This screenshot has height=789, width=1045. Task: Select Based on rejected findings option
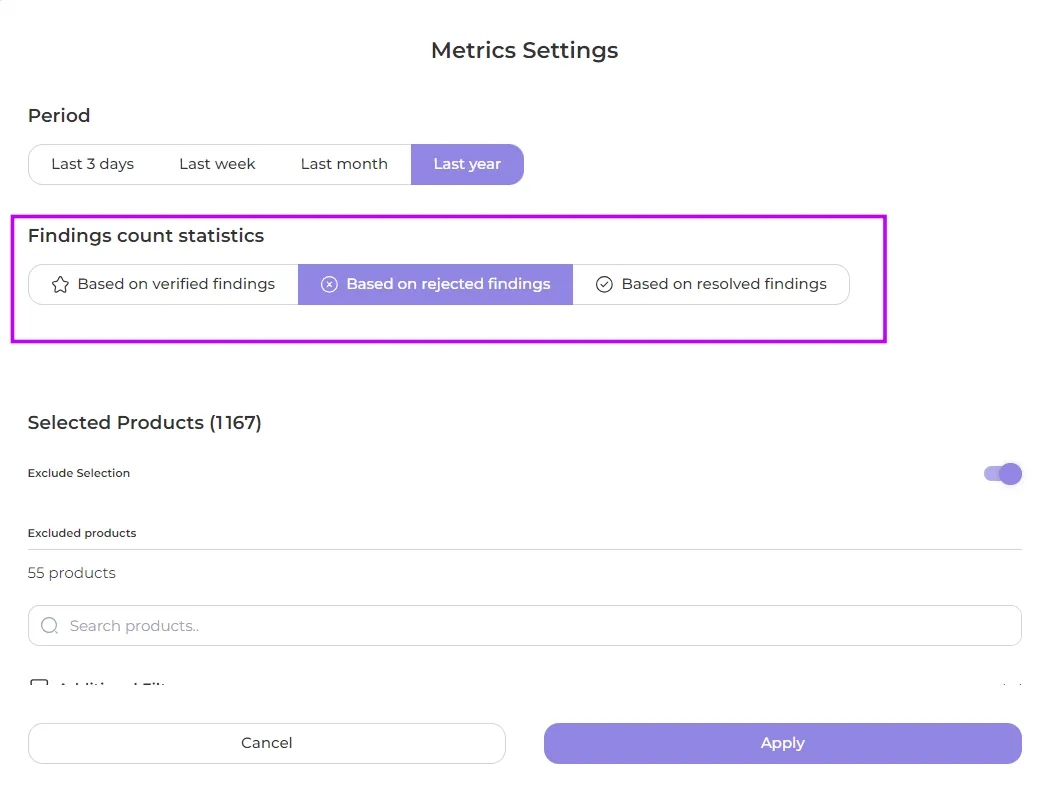pyautogui.click(x=436, y=285)
